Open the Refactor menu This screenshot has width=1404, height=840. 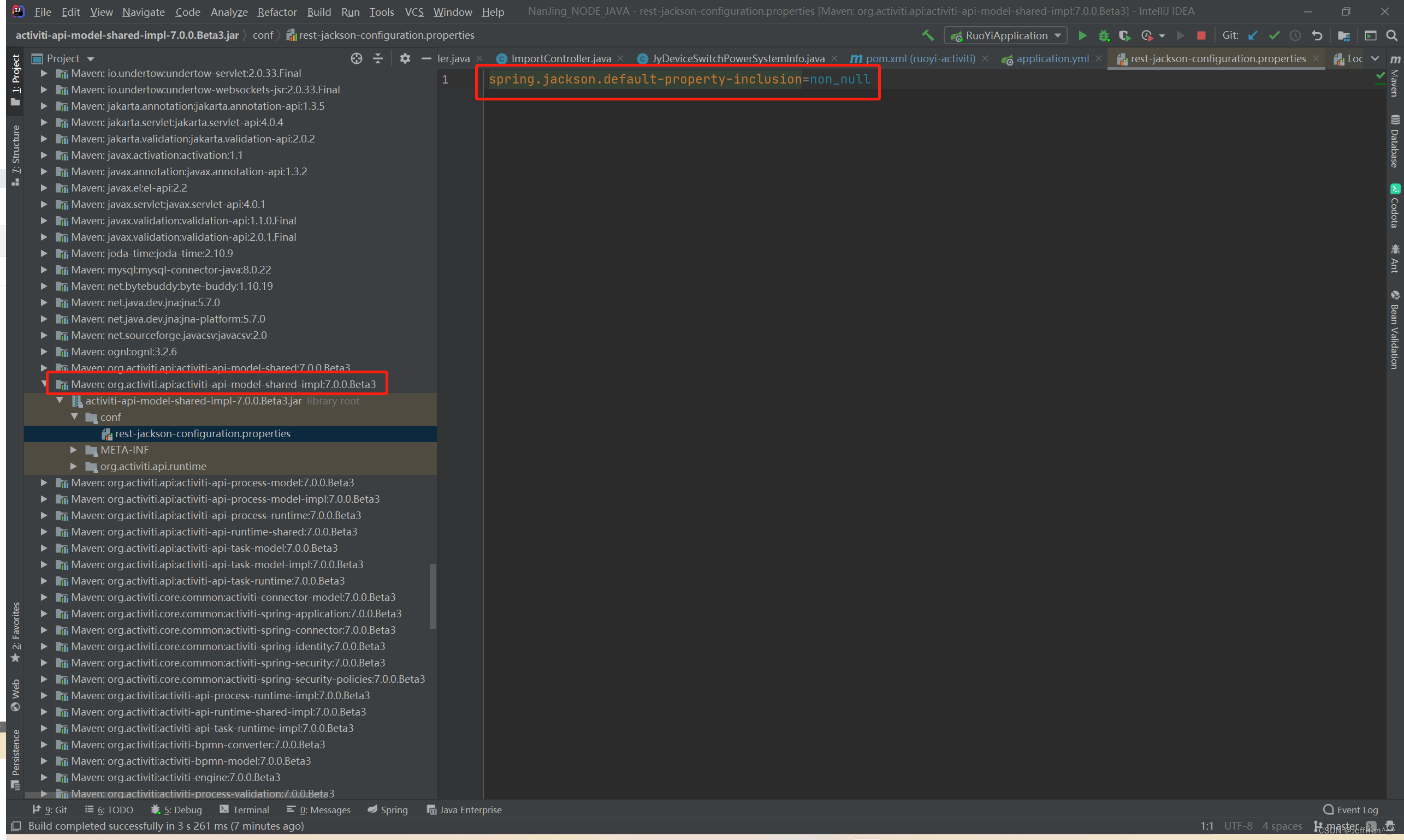click(x=276, y=12)
